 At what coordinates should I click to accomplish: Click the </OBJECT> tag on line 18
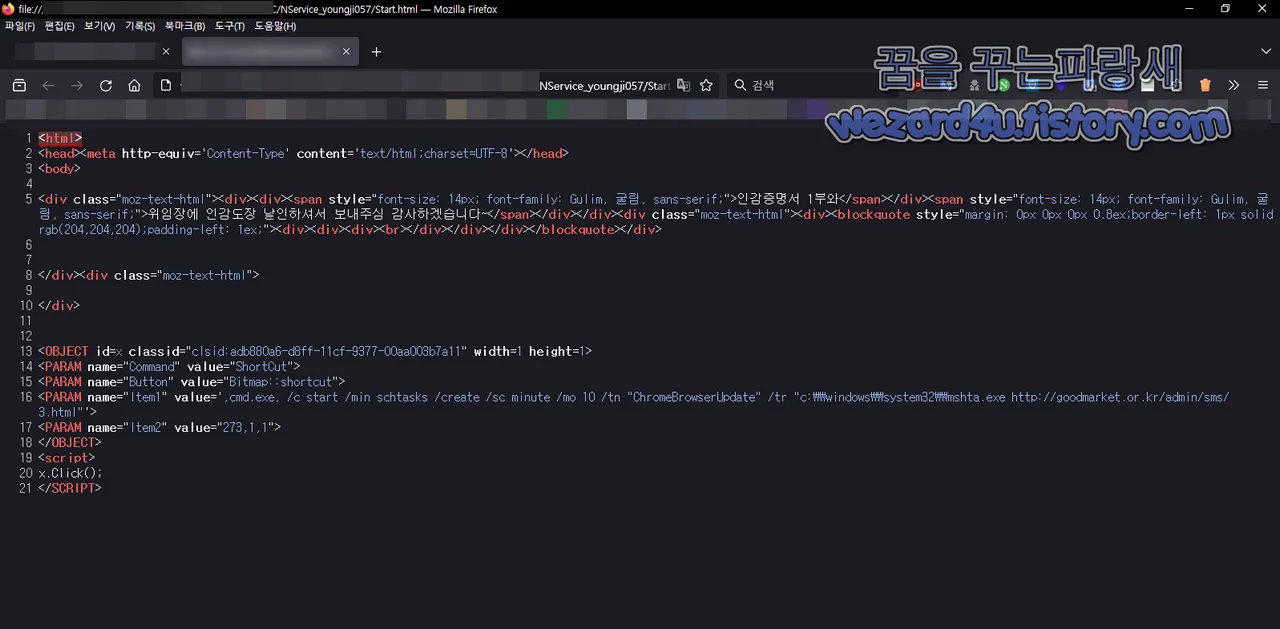(69, 442)
